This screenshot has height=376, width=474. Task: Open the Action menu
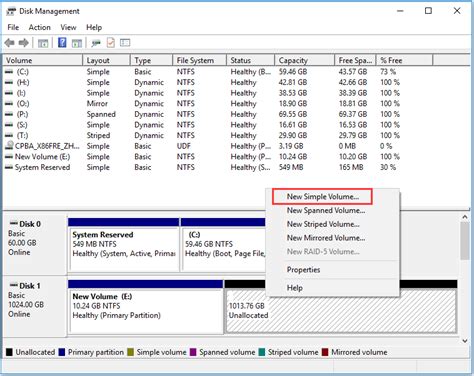click(40, 27)
